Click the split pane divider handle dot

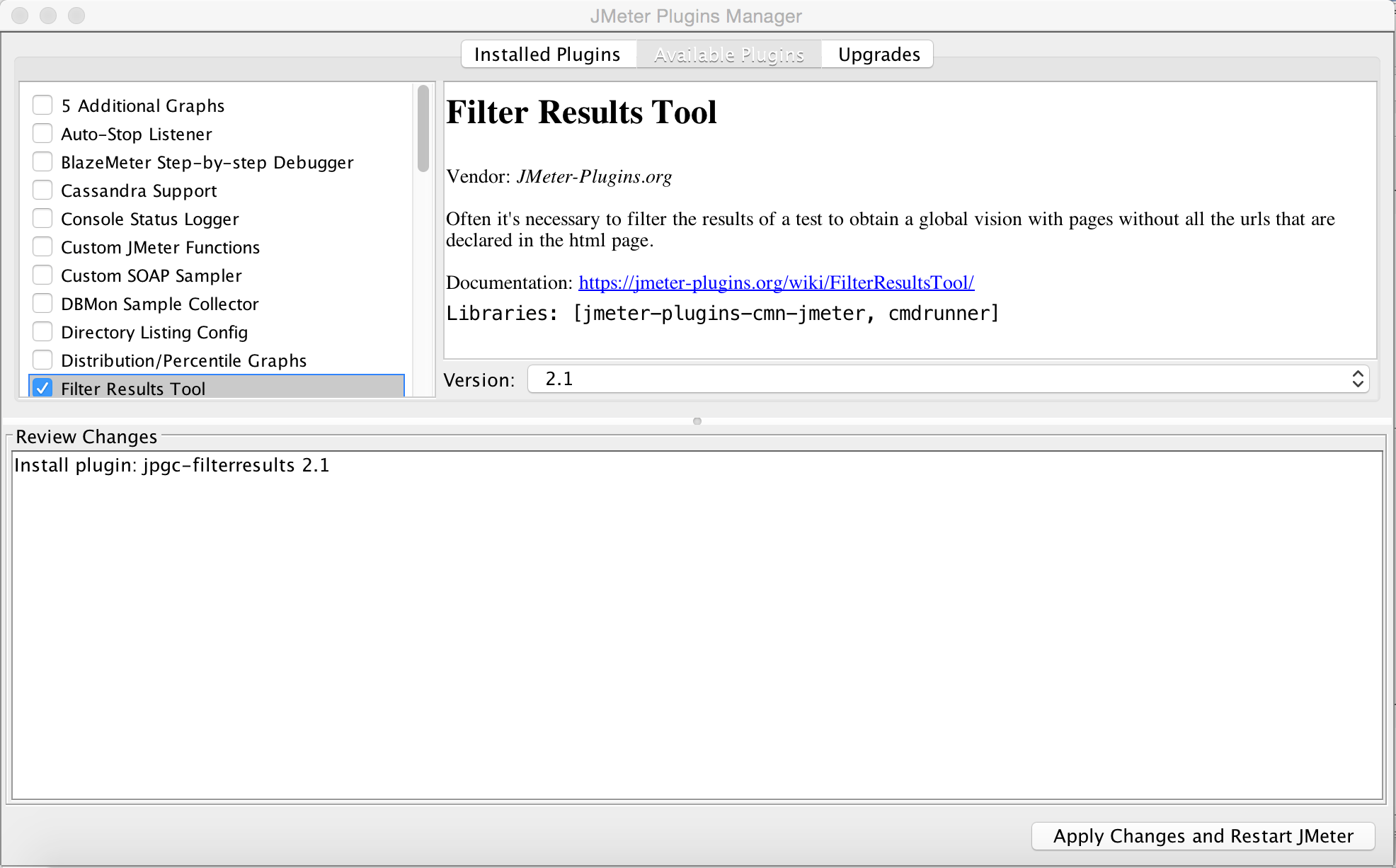point(697,421)
